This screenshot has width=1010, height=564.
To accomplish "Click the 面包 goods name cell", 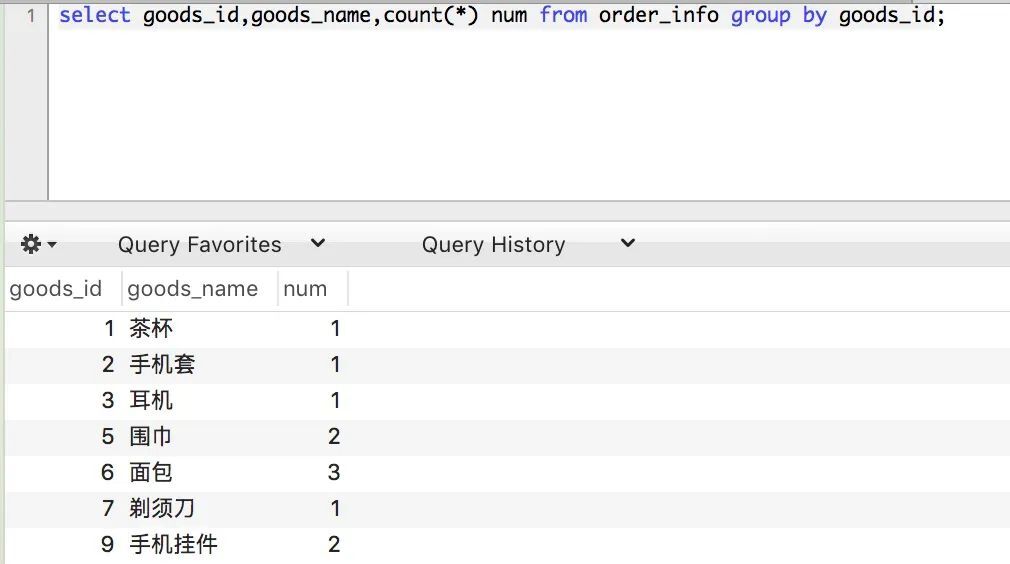I will tap(152, 472).
